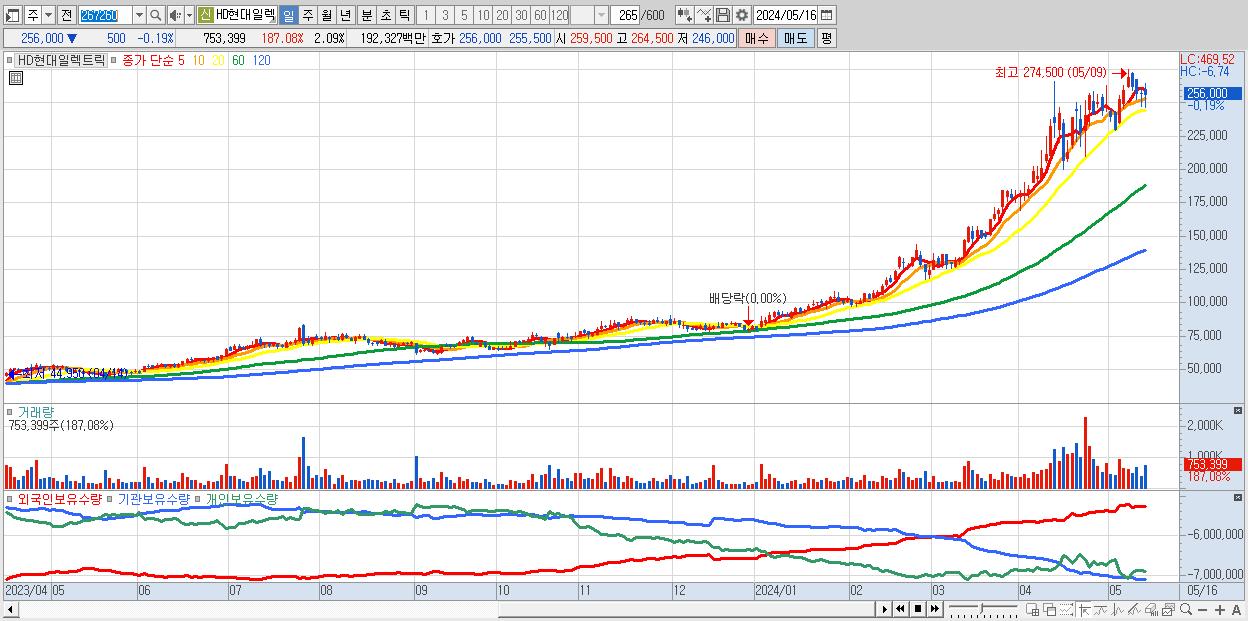Click the candle count adjust icon after 600
1248x621 pixels.
tap(685, 15)
